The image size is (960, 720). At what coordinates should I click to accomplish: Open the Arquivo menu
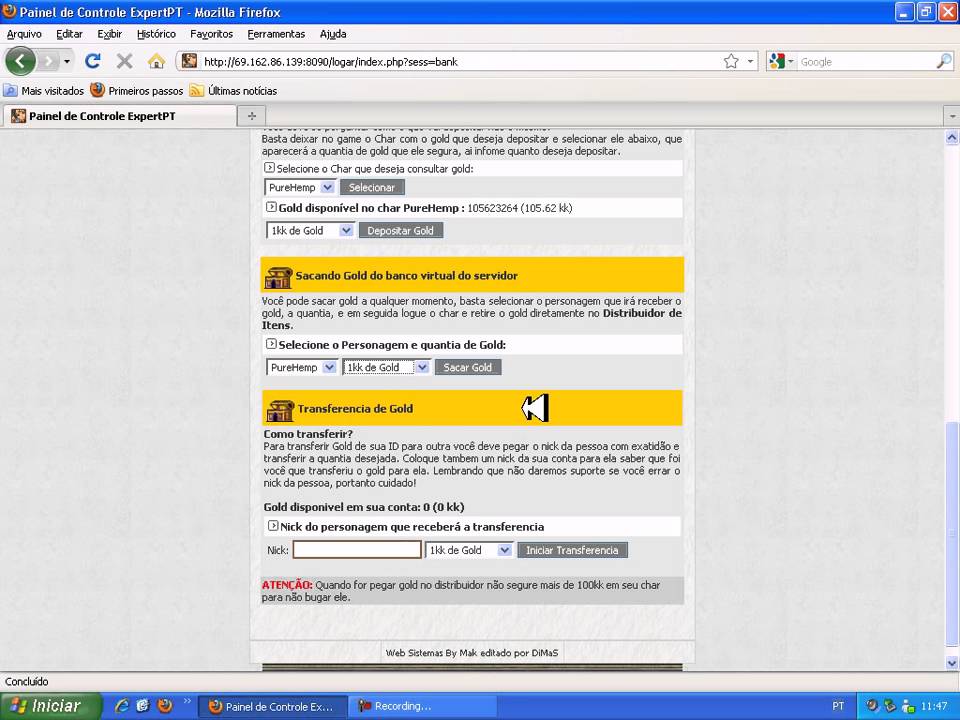click(x=24, y=34)
